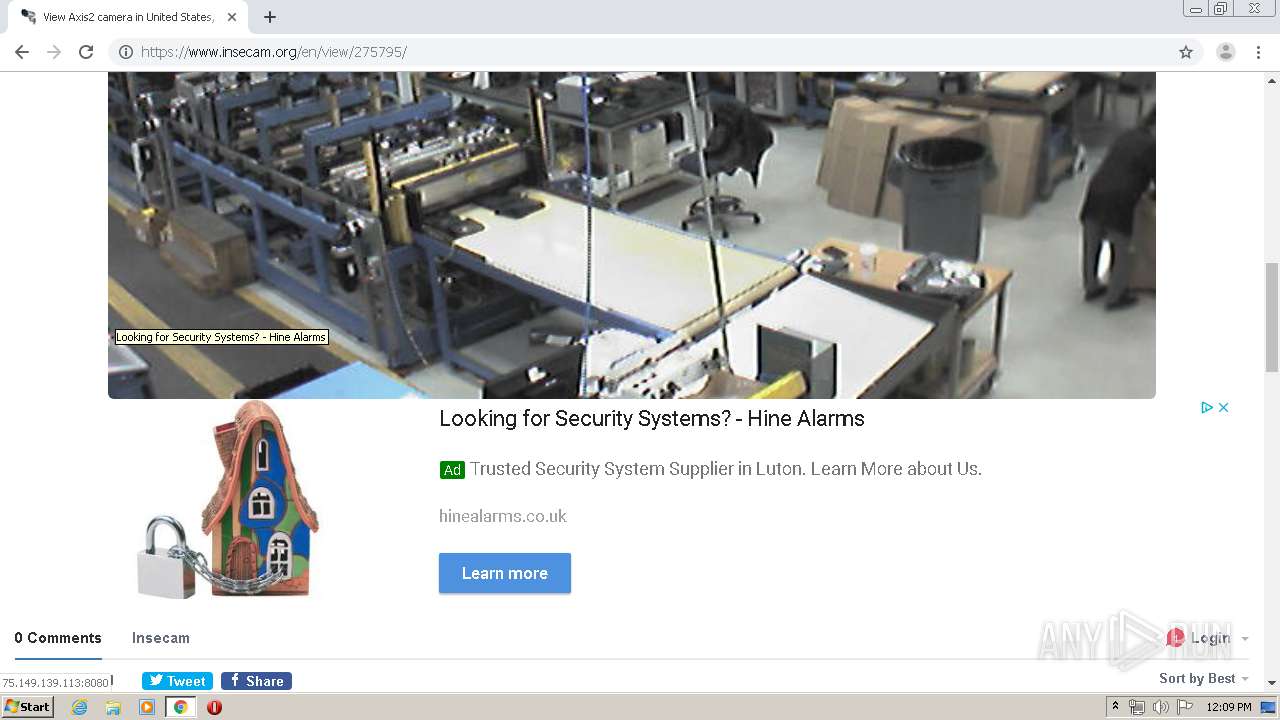Click the scrollbar up arrow
Screen dimensions: 1280x720
click(1272, 79)
